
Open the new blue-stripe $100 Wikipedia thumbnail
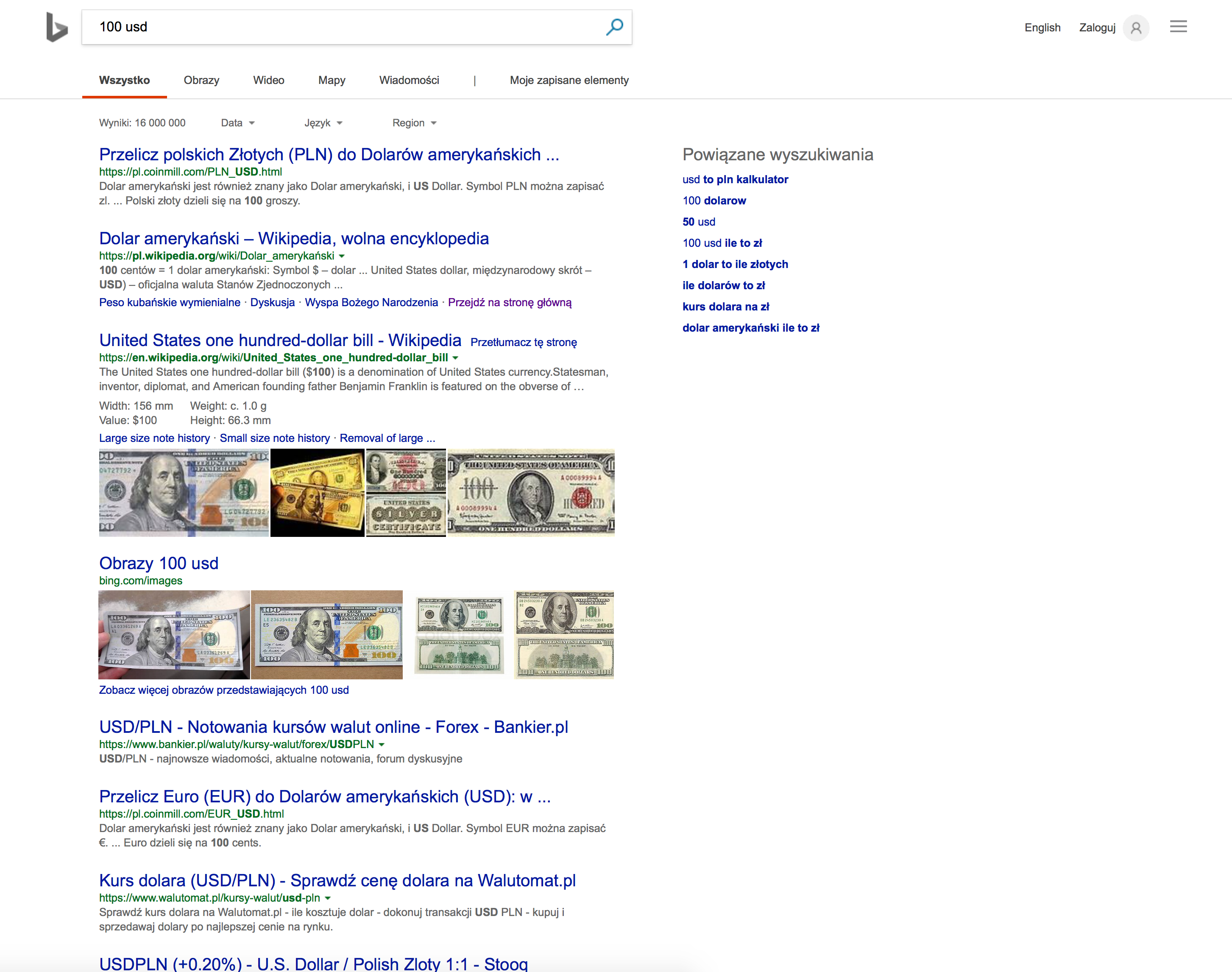coord(184,493)
